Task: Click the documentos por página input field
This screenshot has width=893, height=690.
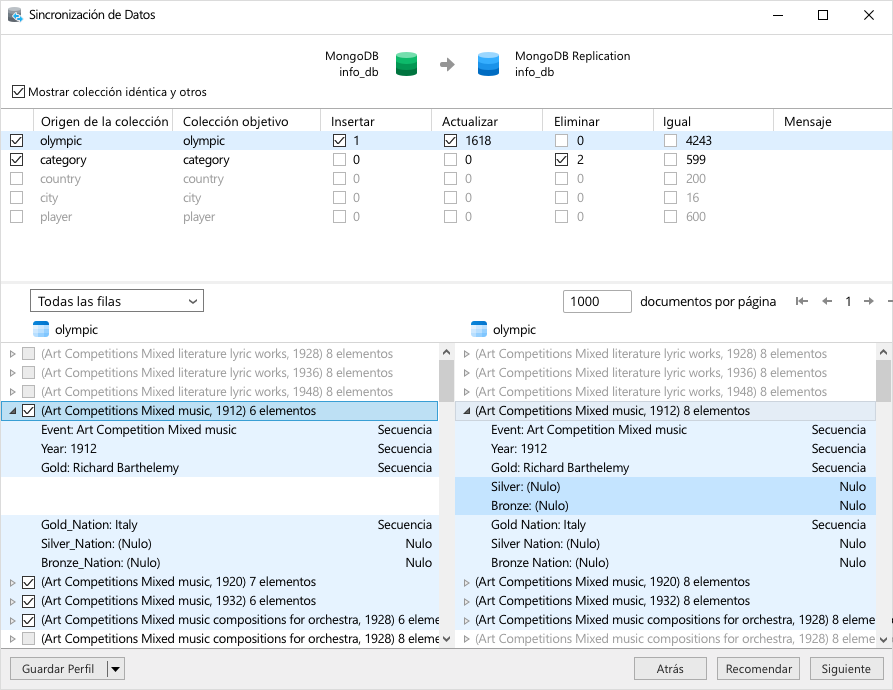Action: pyautogui.click(x=597, y=301)
